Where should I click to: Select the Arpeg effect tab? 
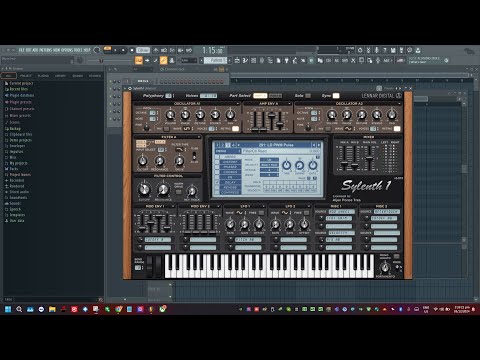point(230,157)
